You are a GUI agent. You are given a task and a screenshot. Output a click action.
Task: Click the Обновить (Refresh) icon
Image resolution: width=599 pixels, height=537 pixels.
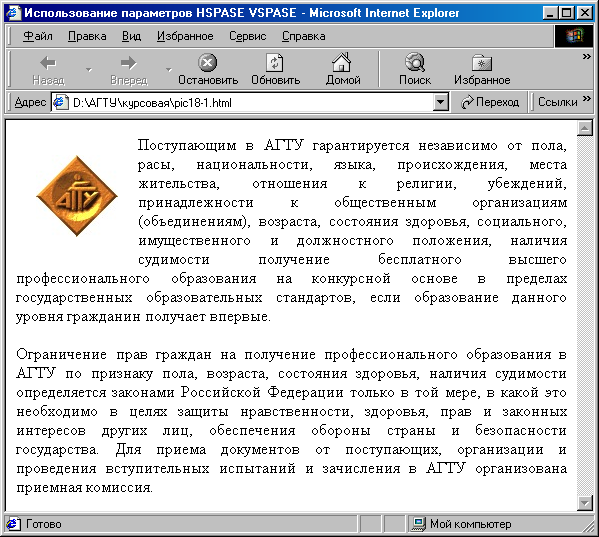[275, 63]
